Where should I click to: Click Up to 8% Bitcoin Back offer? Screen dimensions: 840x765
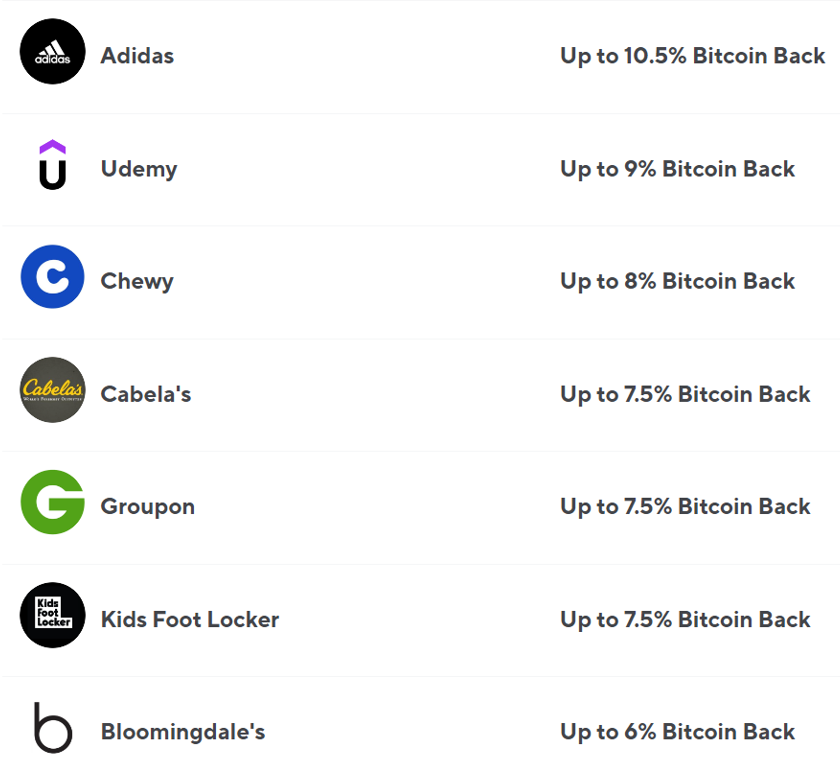(x=678, y=282)
